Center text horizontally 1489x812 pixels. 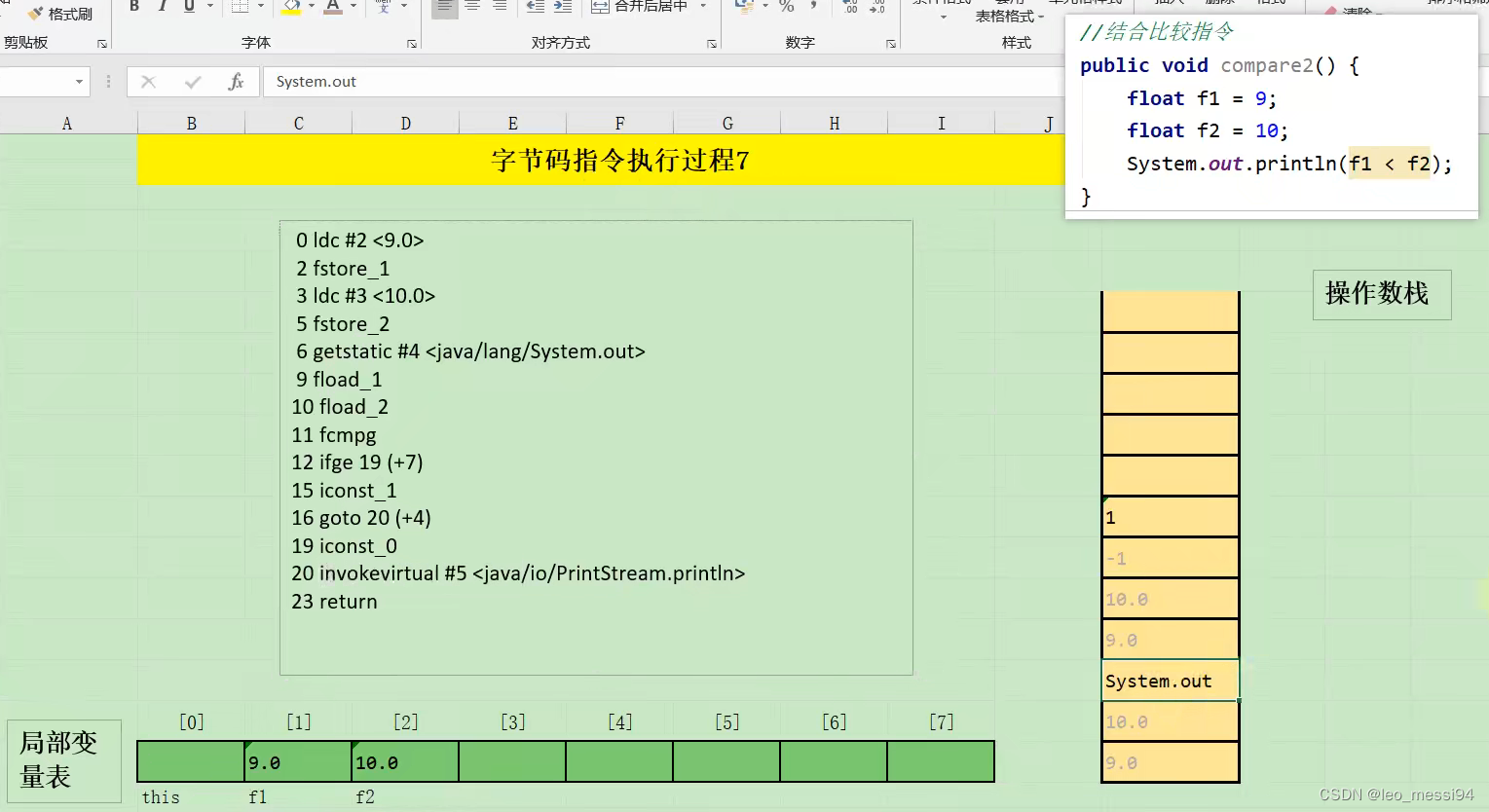pos(472,6)
